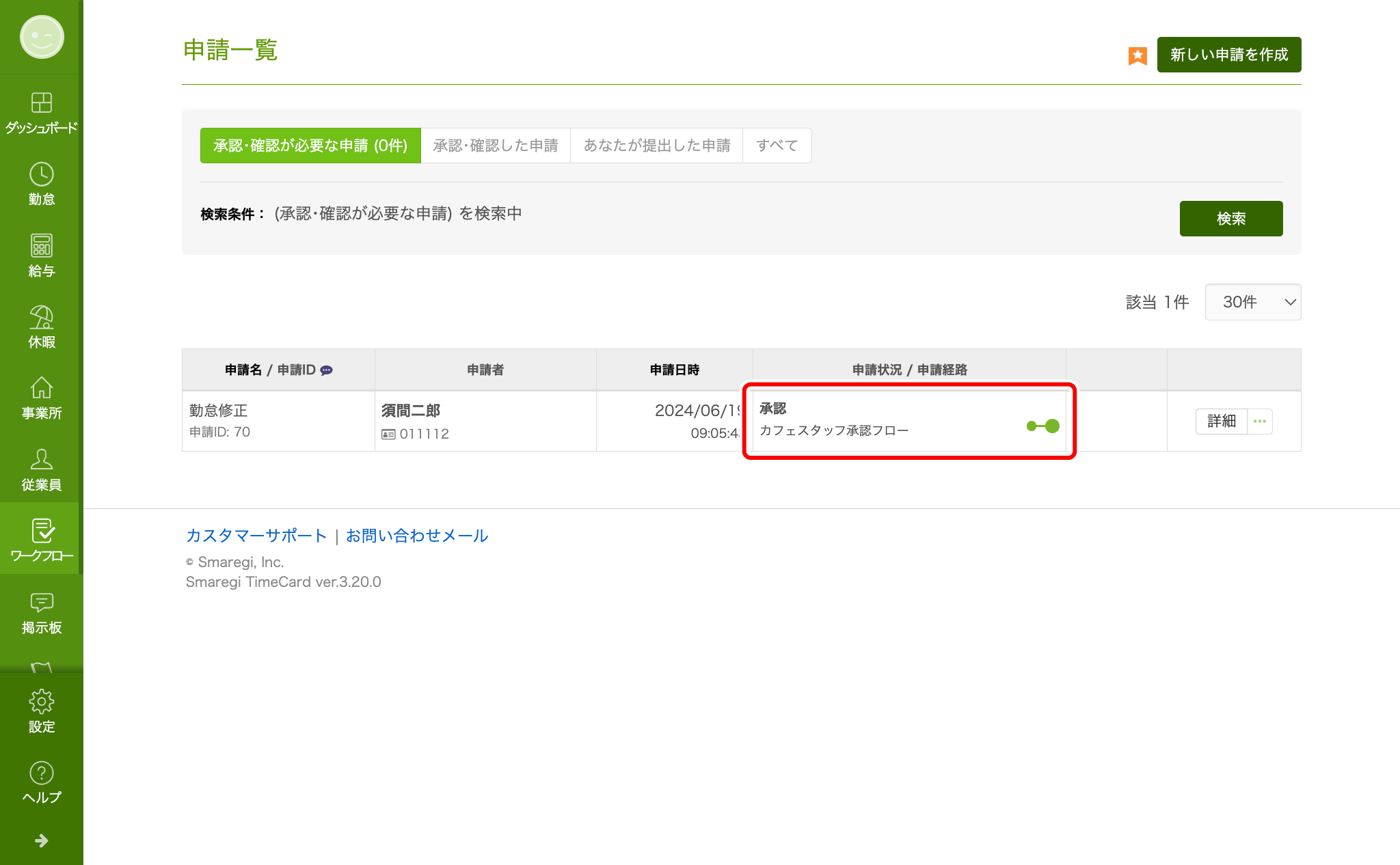Select the すべて tab
This screenshot has height=865, width=1400.
pyautogui.click(x=777, y=146)
